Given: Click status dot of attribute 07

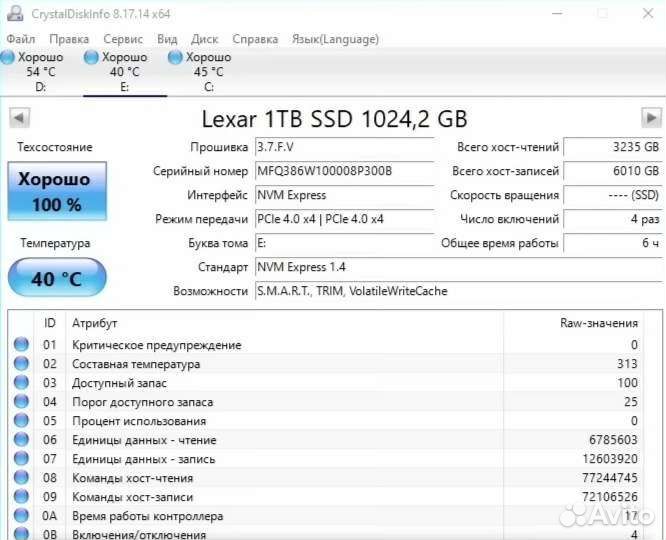Looking at the screenshot, I should [x=21, y=458].
